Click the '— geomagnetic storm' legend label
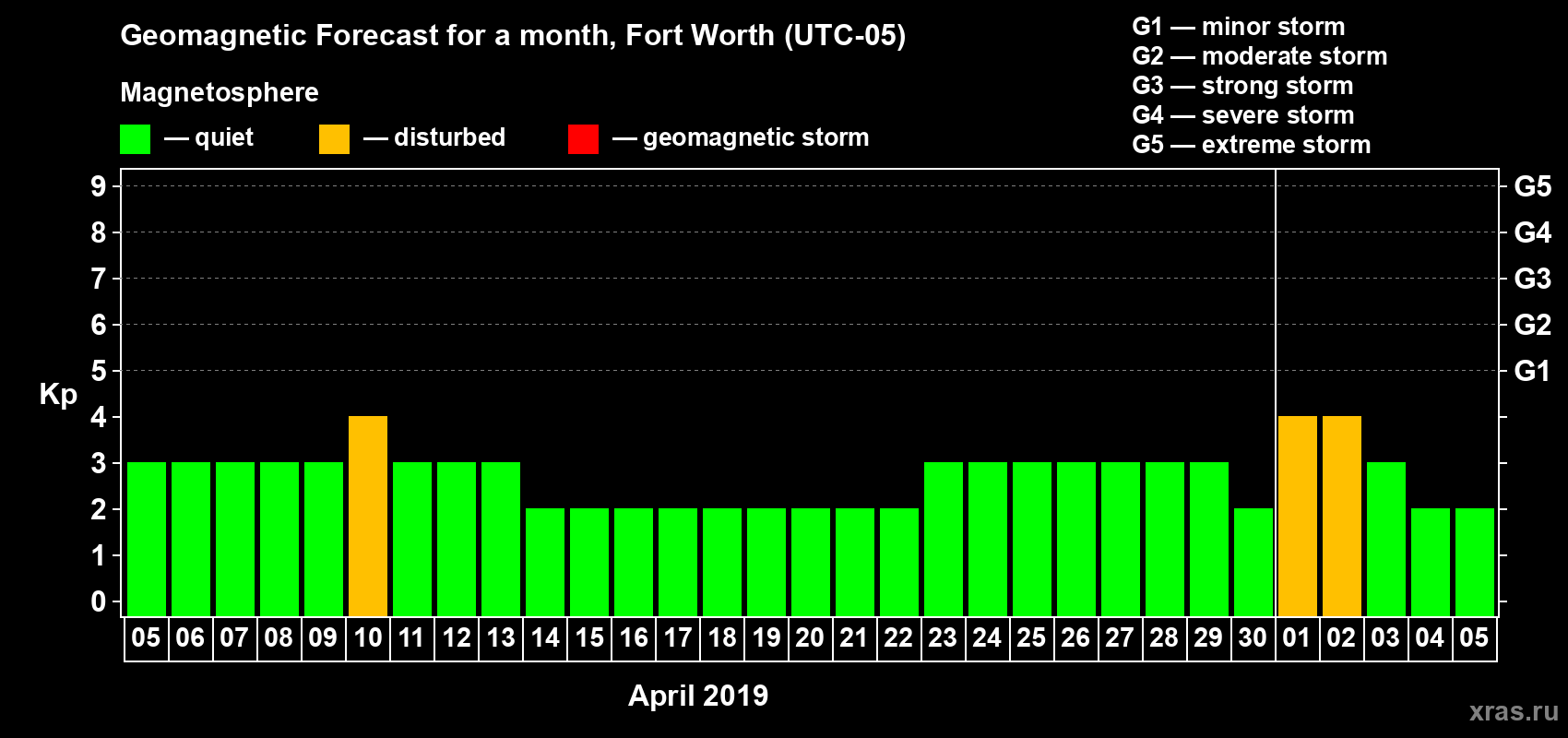 pos(741,137)
